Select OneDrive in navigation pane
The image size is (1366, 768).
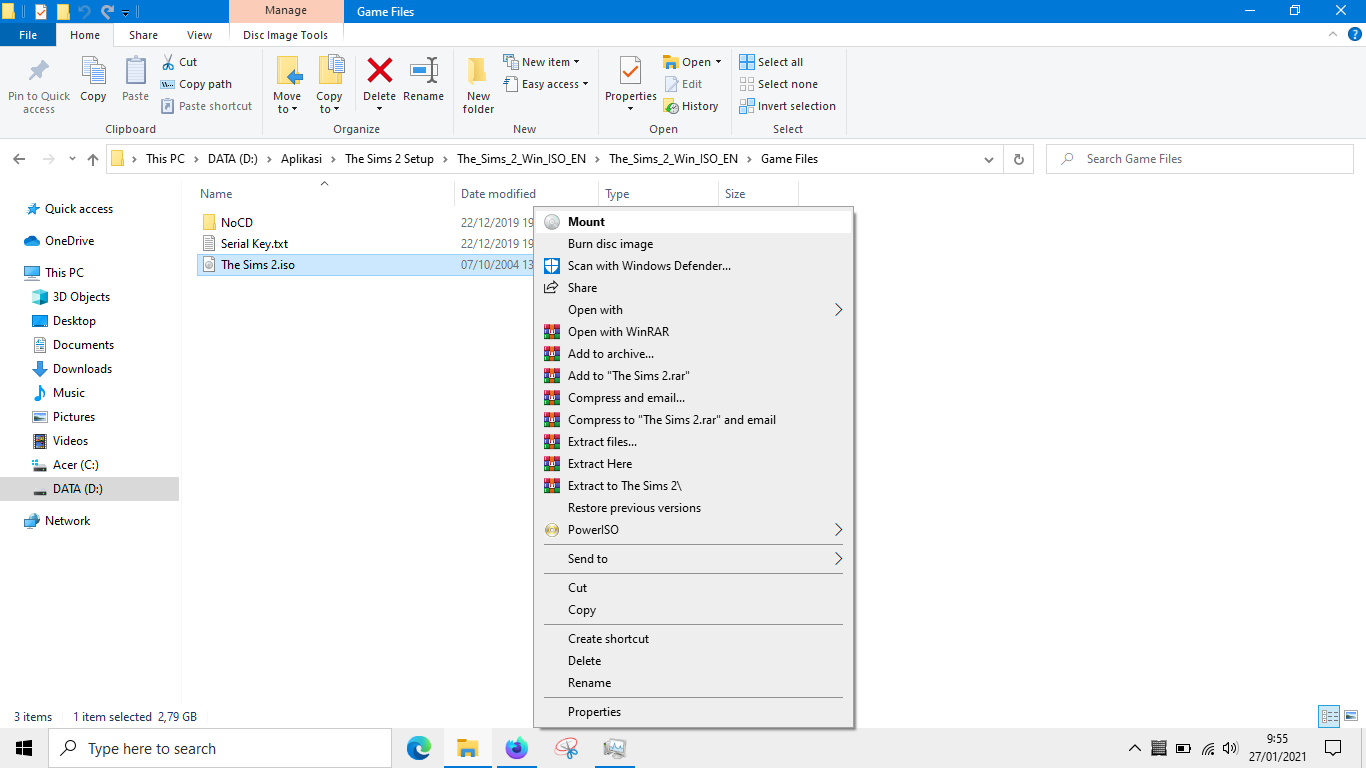[69, 241]
